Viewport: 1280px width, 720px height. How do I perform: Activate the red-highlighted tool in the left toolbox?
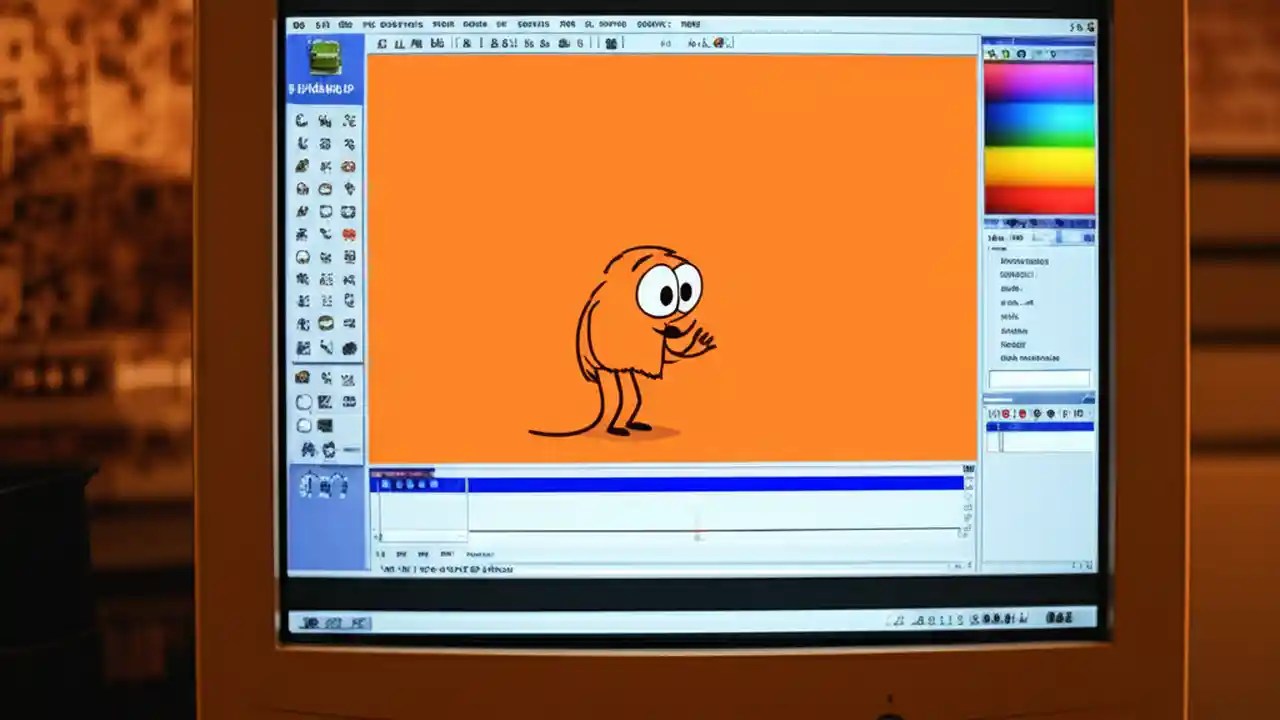[348, 234]
